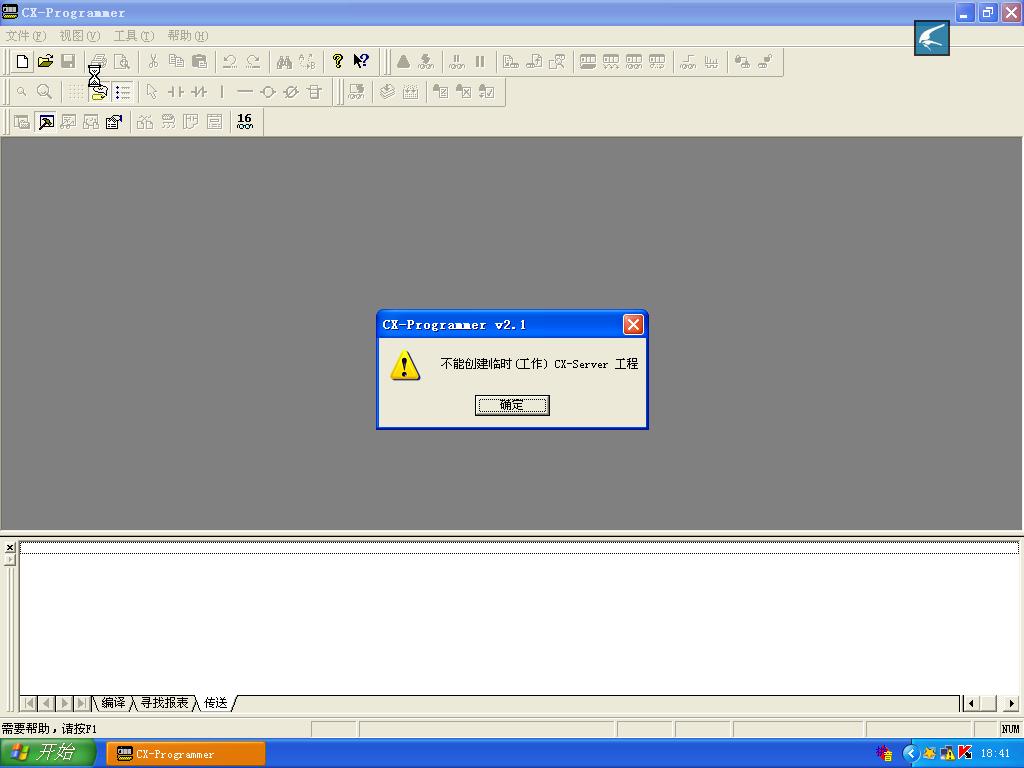The image size is (1024, 768).
Task: Toggle the show comments tag button
Action: click(x=99, y=92)
